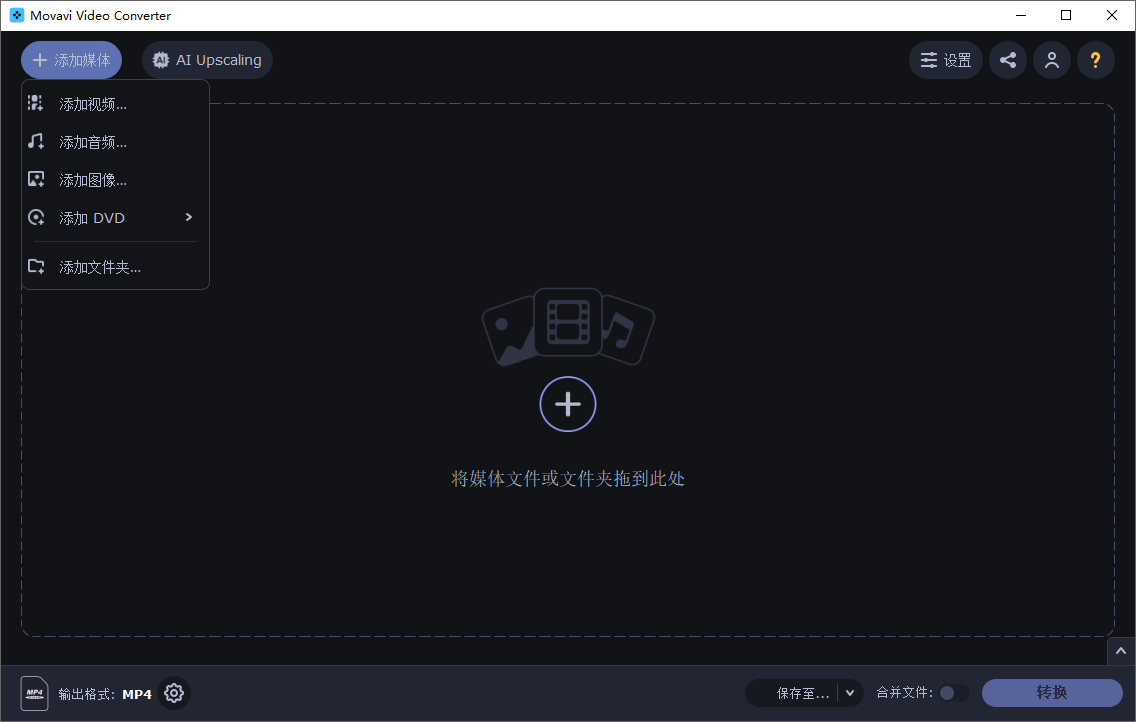
Task: Maximize the Movavi Video Converter window
Action: 1066,15
